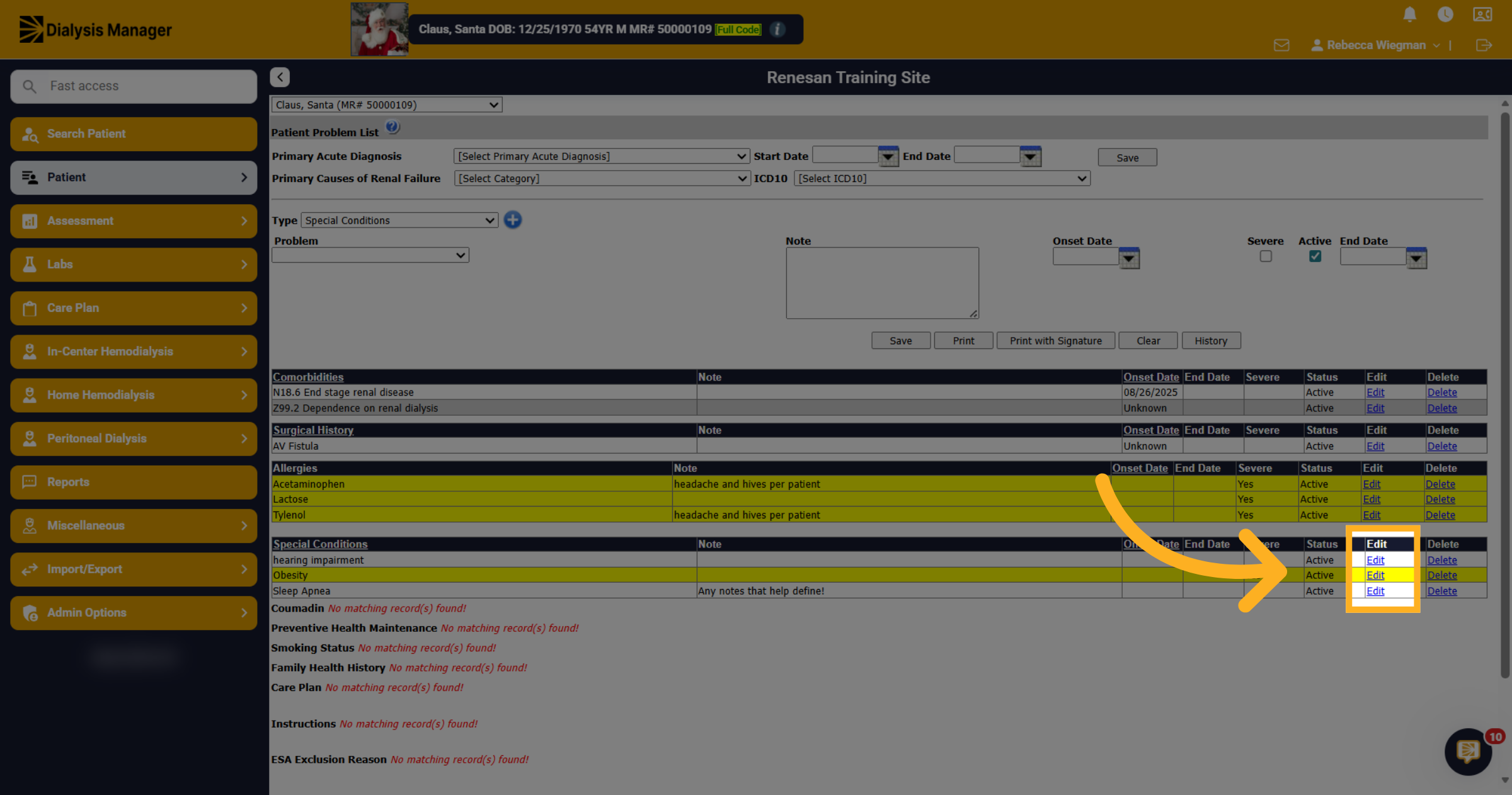Toggle the Severe checkbox

[x=1265, y=256]
